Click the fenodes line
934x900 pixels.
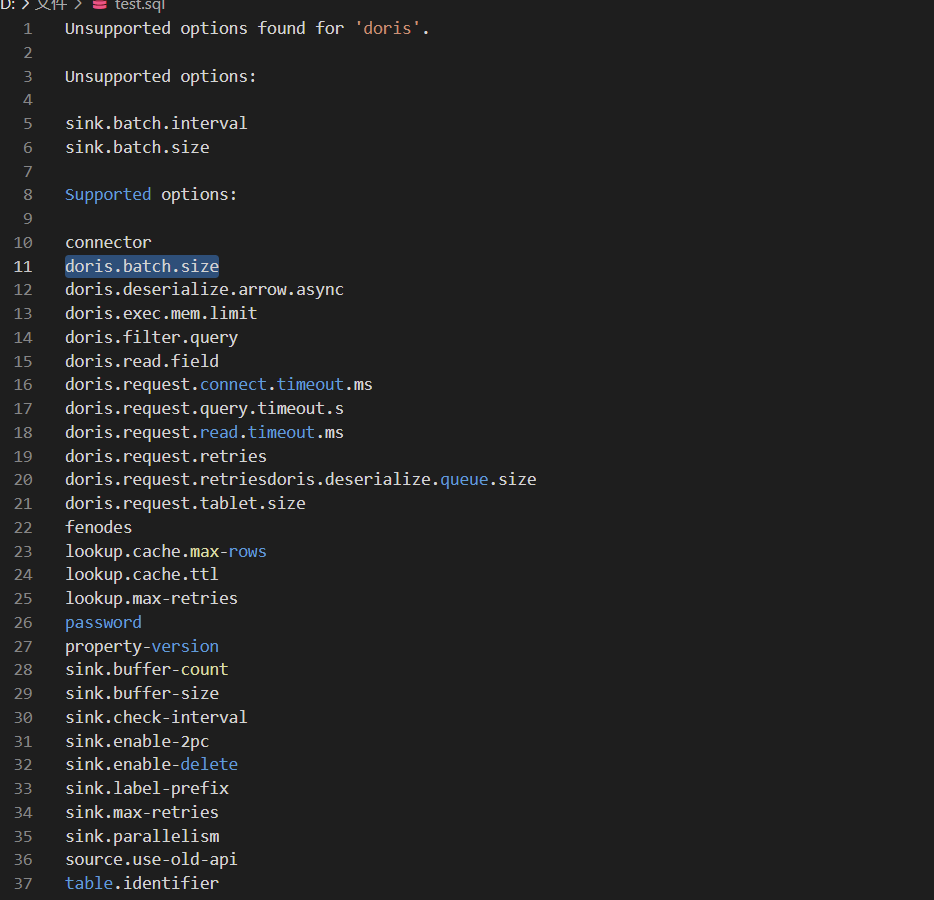pos(98,527)
